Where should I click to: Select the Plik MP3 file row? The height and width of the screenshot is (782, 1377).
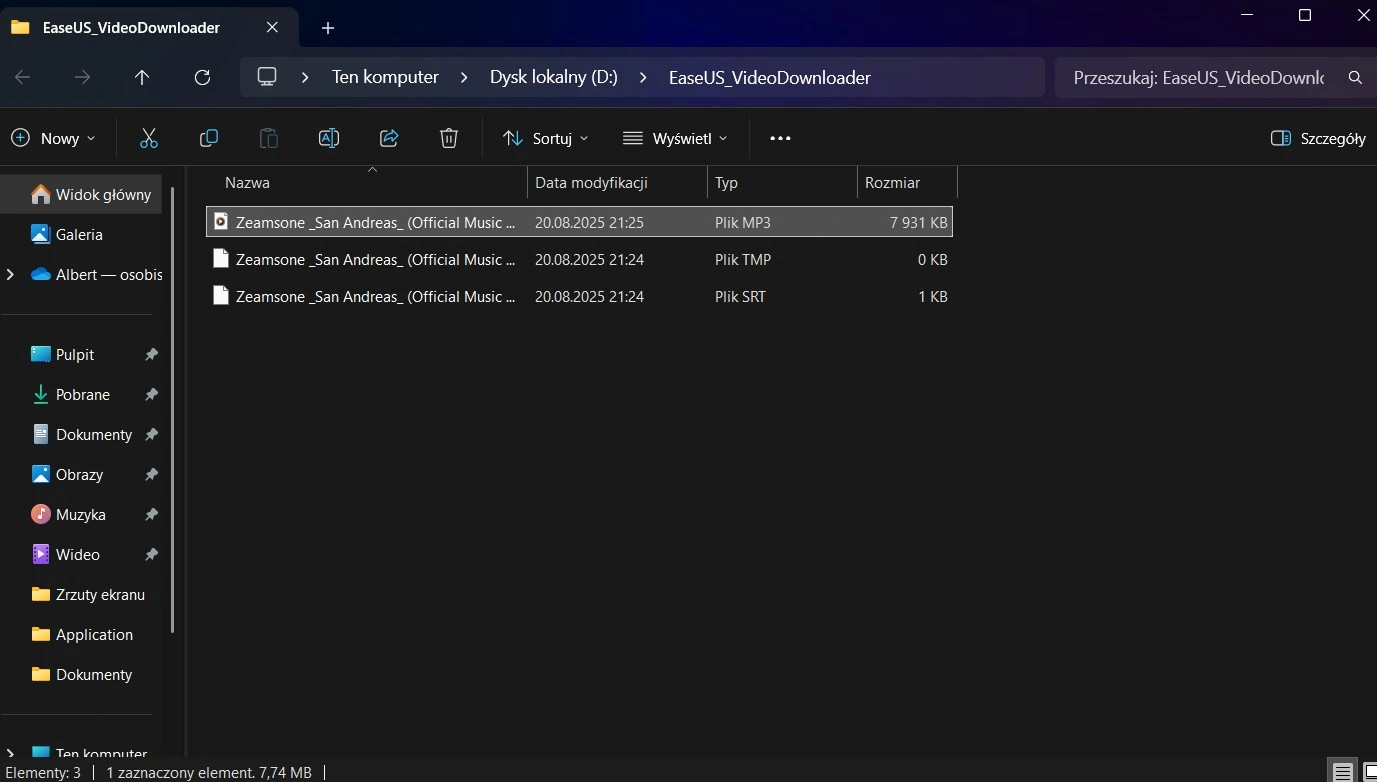coord(579,222)
